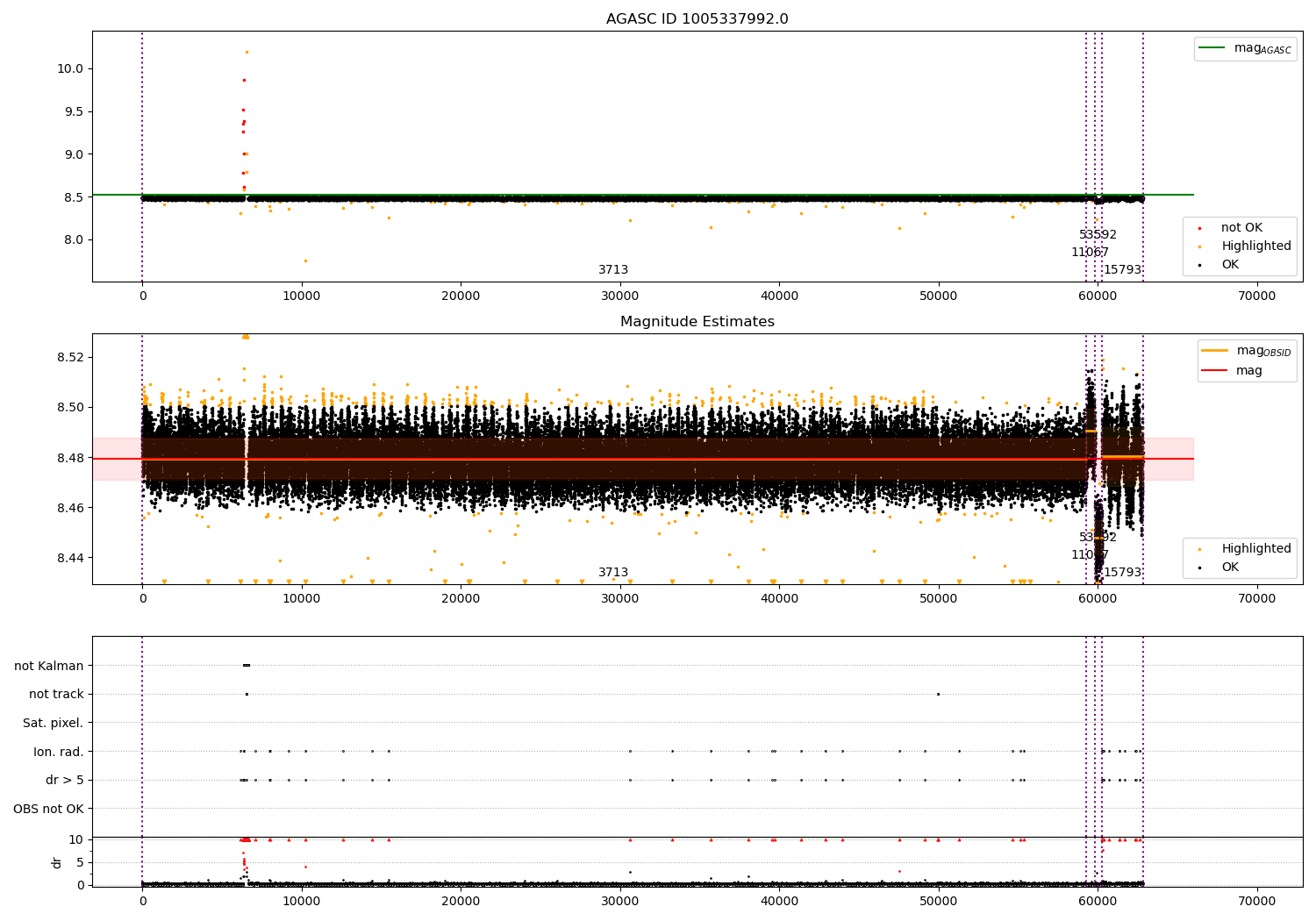Click the 10.0 y-axis tick in top plot
This screenshot has width=1316, height=921.
pos(70,69)
